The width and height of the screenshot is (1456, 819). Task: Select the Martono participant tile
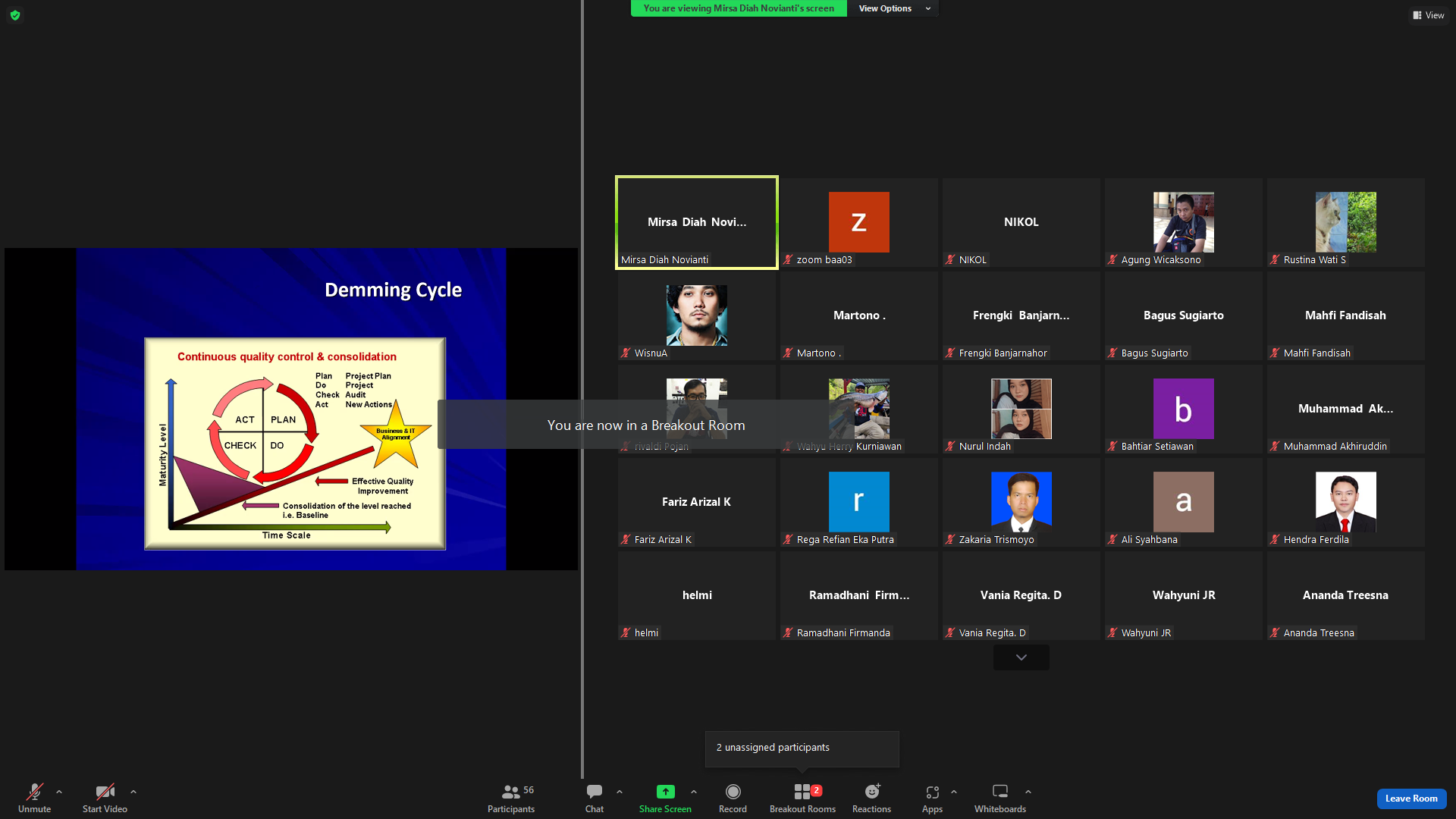point(859,315)
